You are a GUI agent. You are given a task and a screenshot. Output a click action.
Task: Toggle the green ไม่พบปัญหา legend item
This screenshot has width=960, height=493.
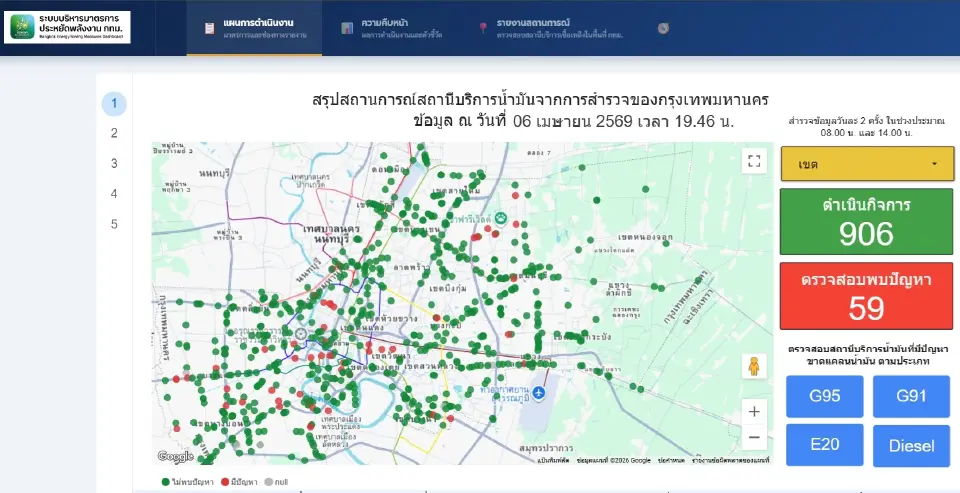(x=187, y=482)
